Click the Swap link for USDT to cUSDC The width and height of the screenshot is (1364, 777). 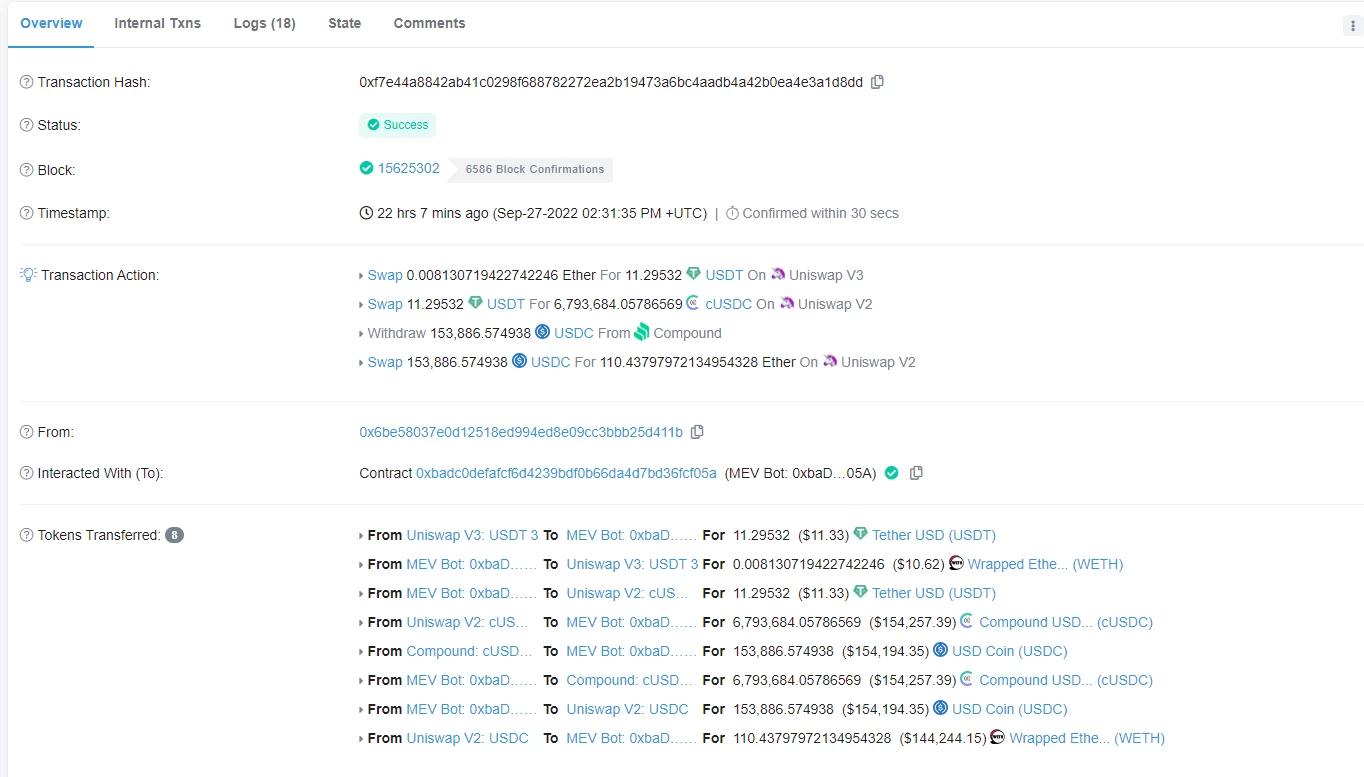click(385, 304)
